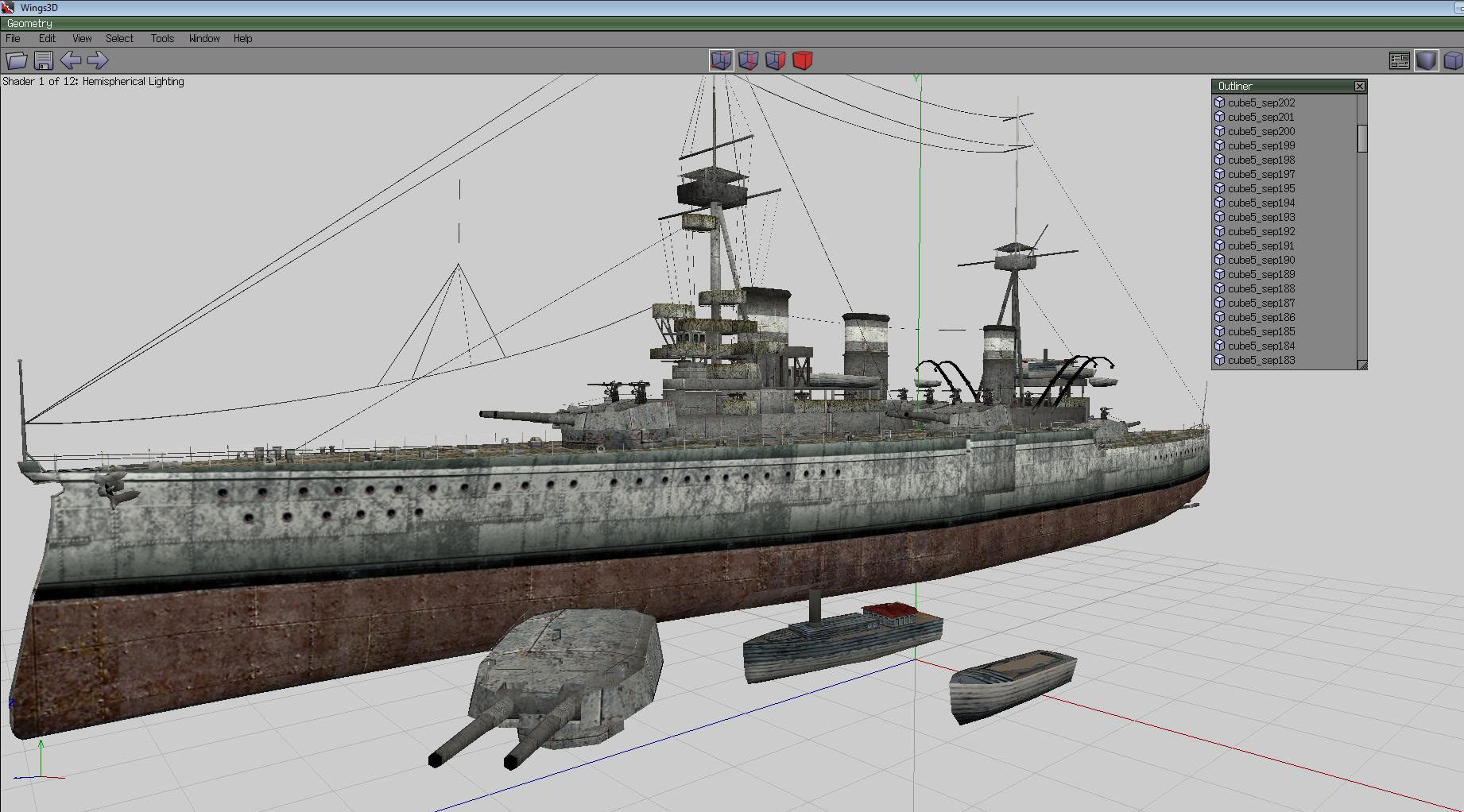Switch to Face selection mode
Viewport: 1464px width, 812px height.
[x=775, y=60]
